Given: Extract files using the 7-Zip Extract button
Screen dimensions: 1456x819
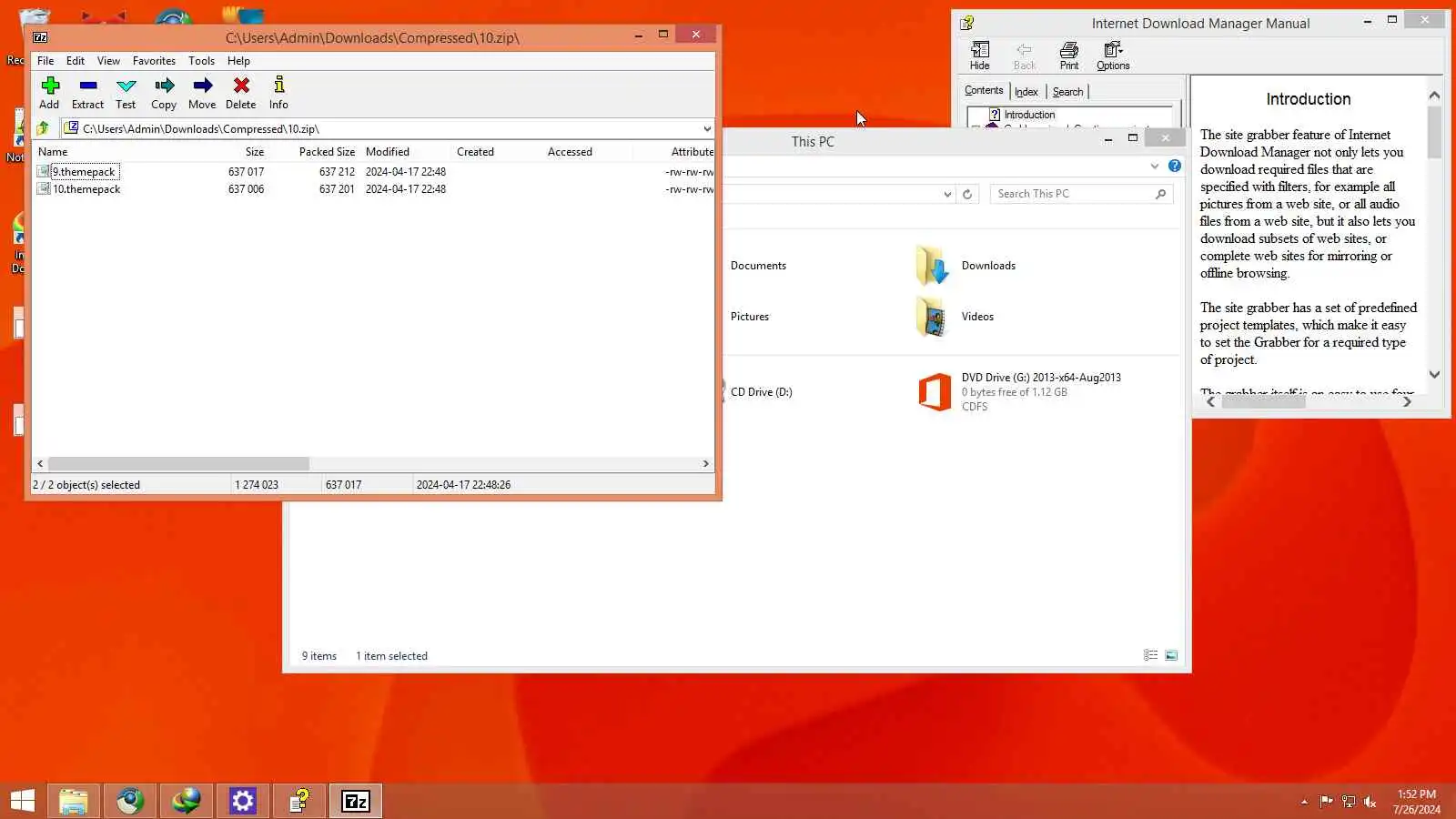Looking at the screenshot, I should (87, 93).
